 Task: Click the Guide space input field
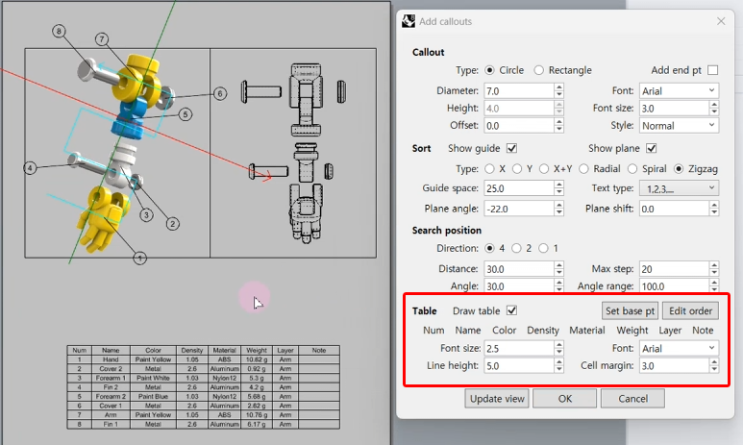pyautogui.click(x=519, y=188)
